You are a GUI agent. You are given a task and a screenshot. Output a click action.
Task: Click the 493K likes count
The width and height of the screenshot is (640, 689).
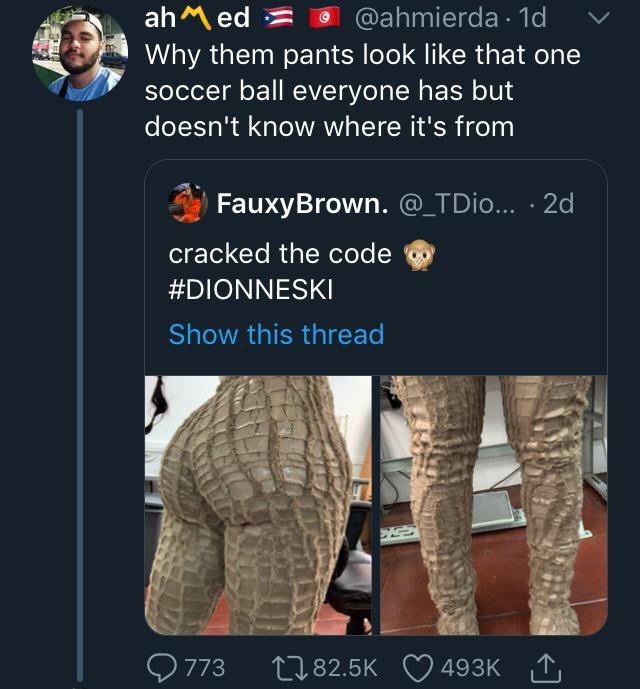[x=469, y=666]
